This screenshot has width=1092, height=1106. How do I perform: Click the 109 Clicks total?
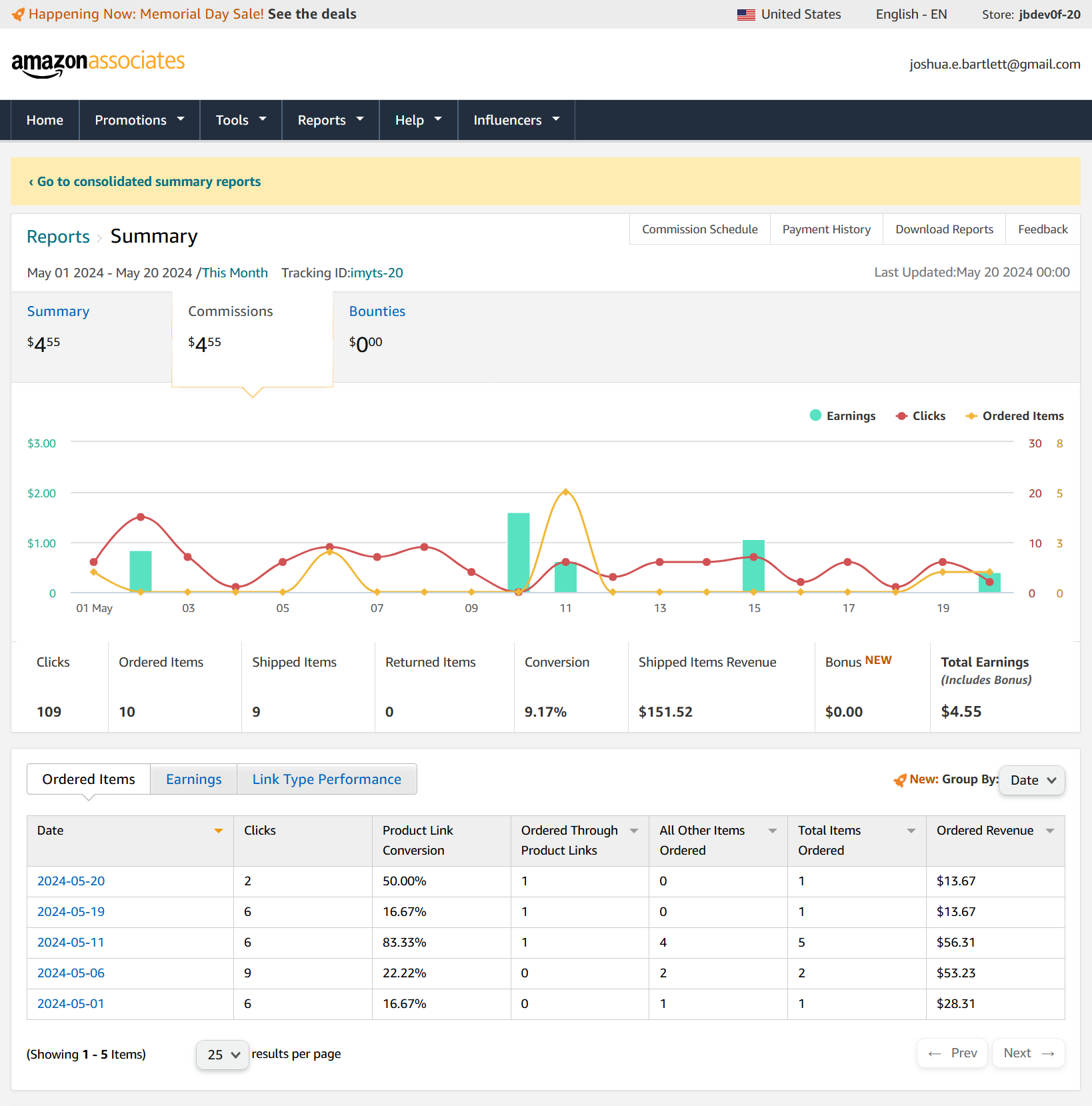point(49,712)
